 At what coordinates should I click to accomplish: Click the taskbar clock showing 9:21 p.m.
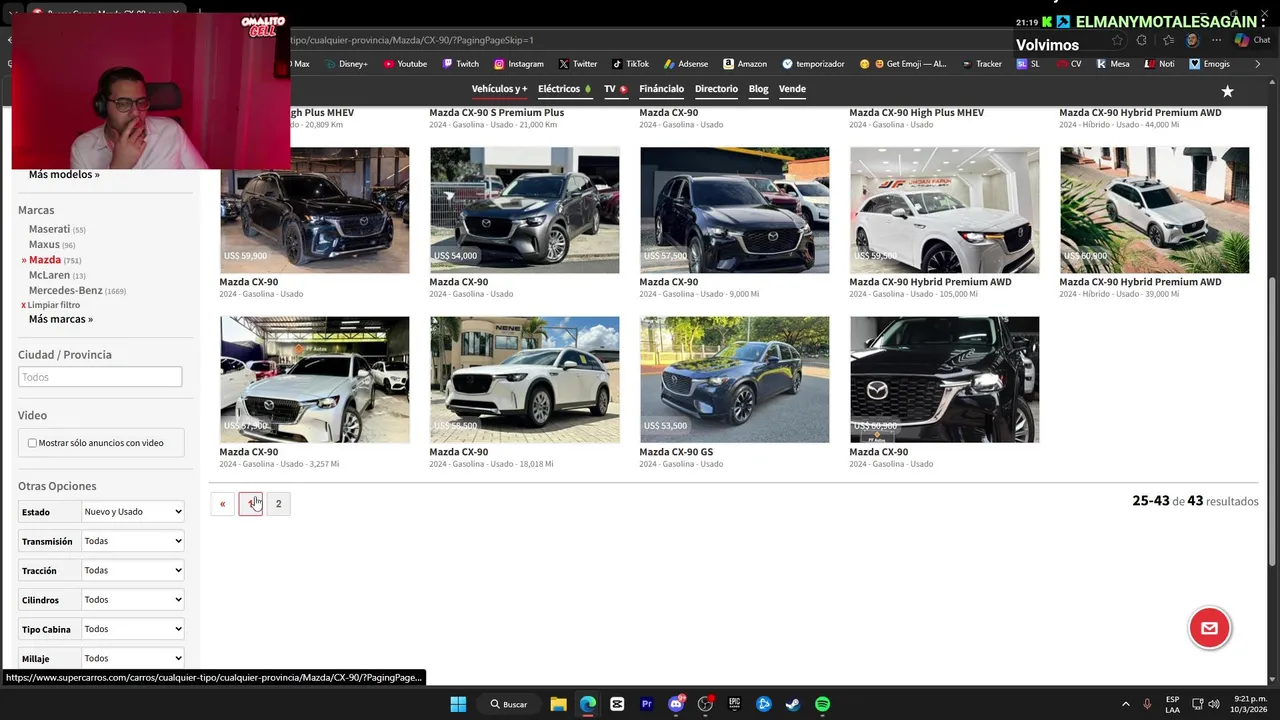(x=1250, y=704)
